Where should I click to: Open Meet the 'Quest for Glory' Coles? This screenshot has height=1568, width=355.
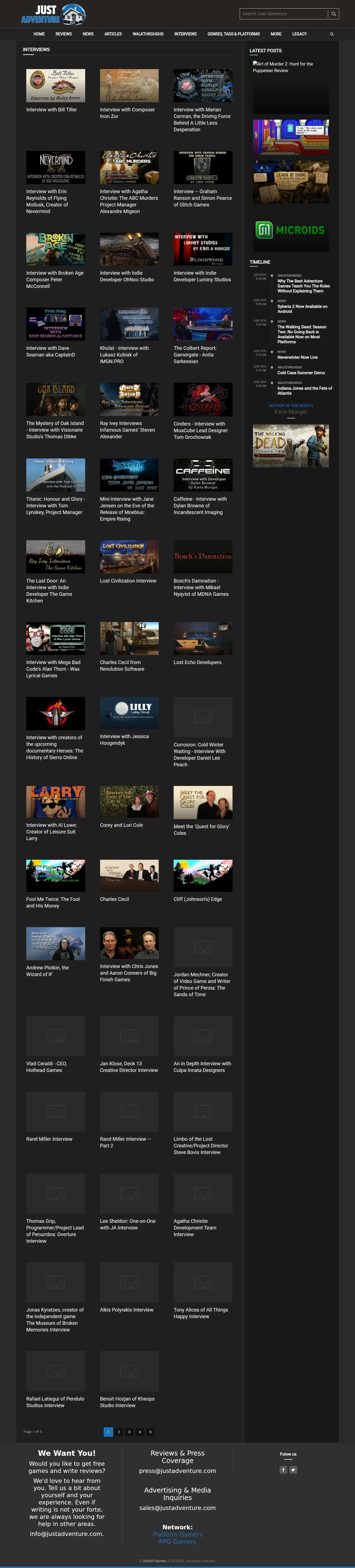point(202,830)
